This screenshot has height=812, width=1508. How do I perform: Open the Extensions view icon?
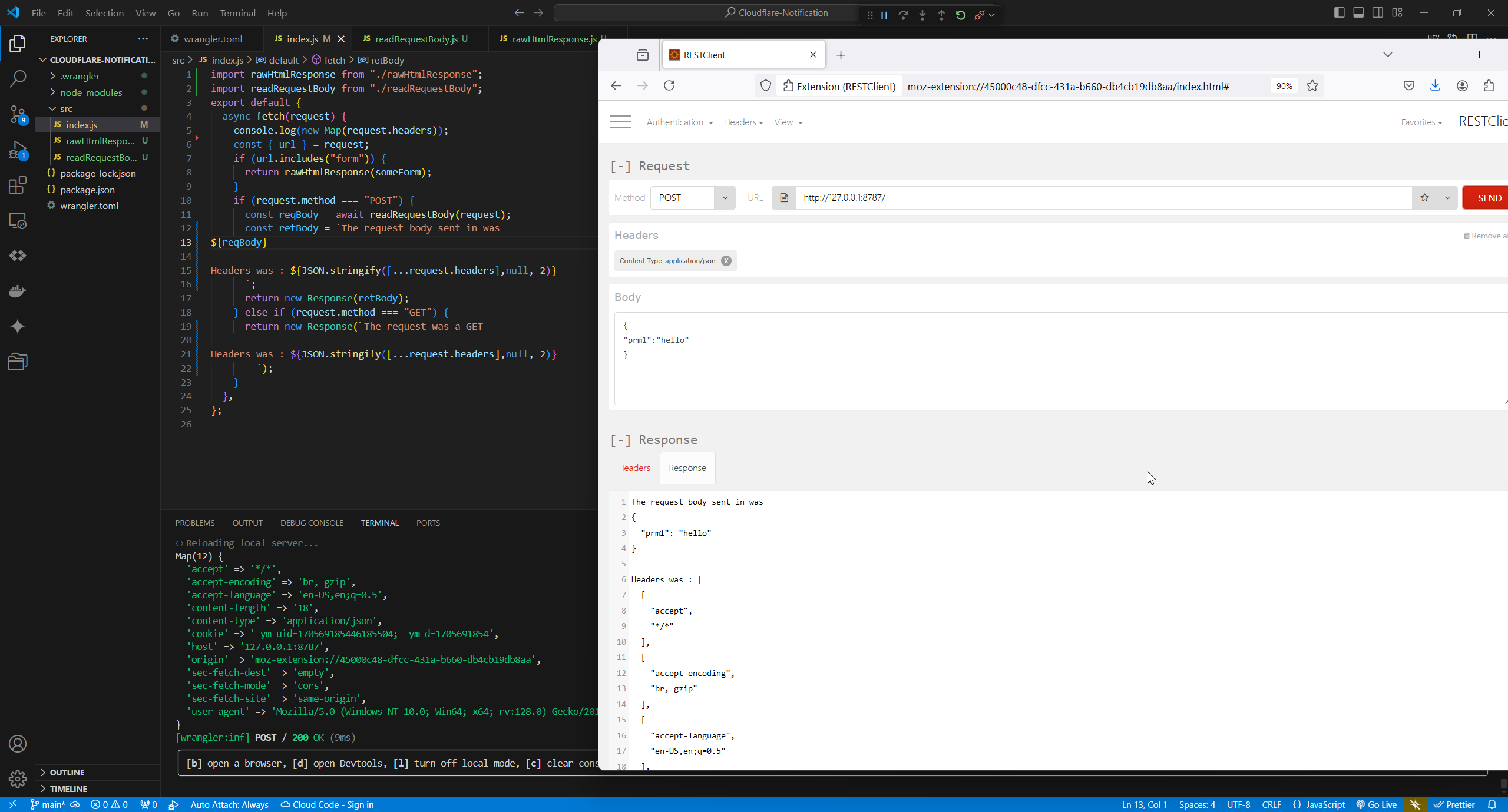(x=18, y=185)
